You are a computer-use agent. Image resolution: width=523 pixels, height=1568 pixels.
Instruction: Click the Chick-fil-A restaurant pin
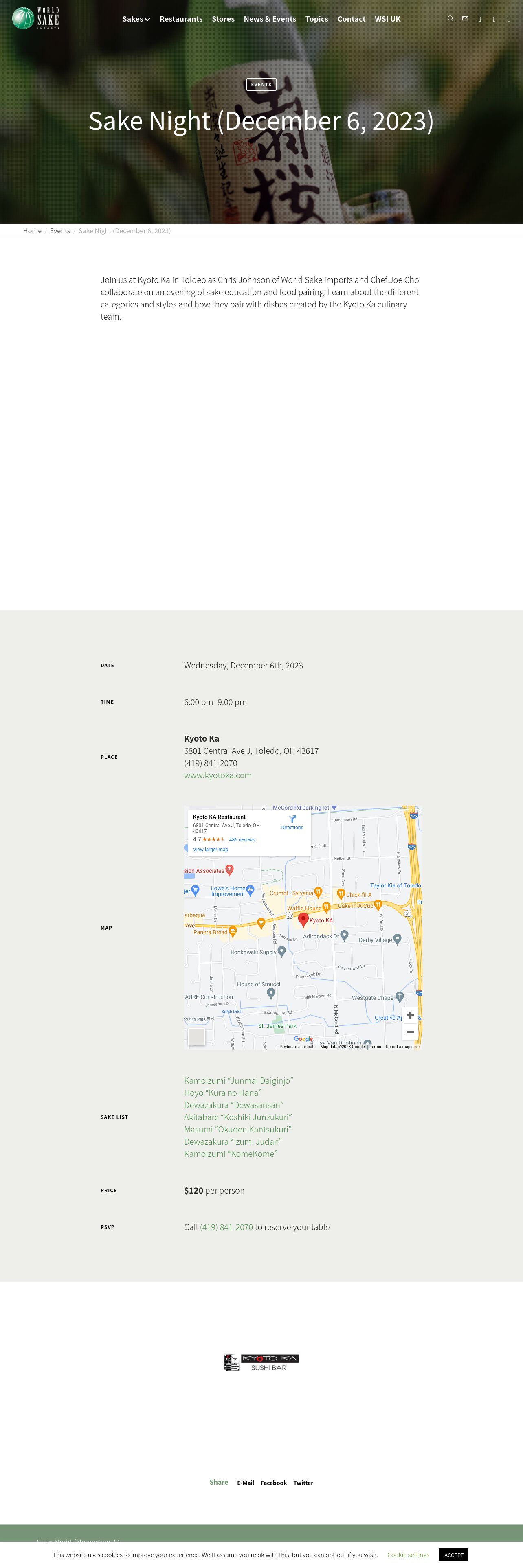point(341,893)
